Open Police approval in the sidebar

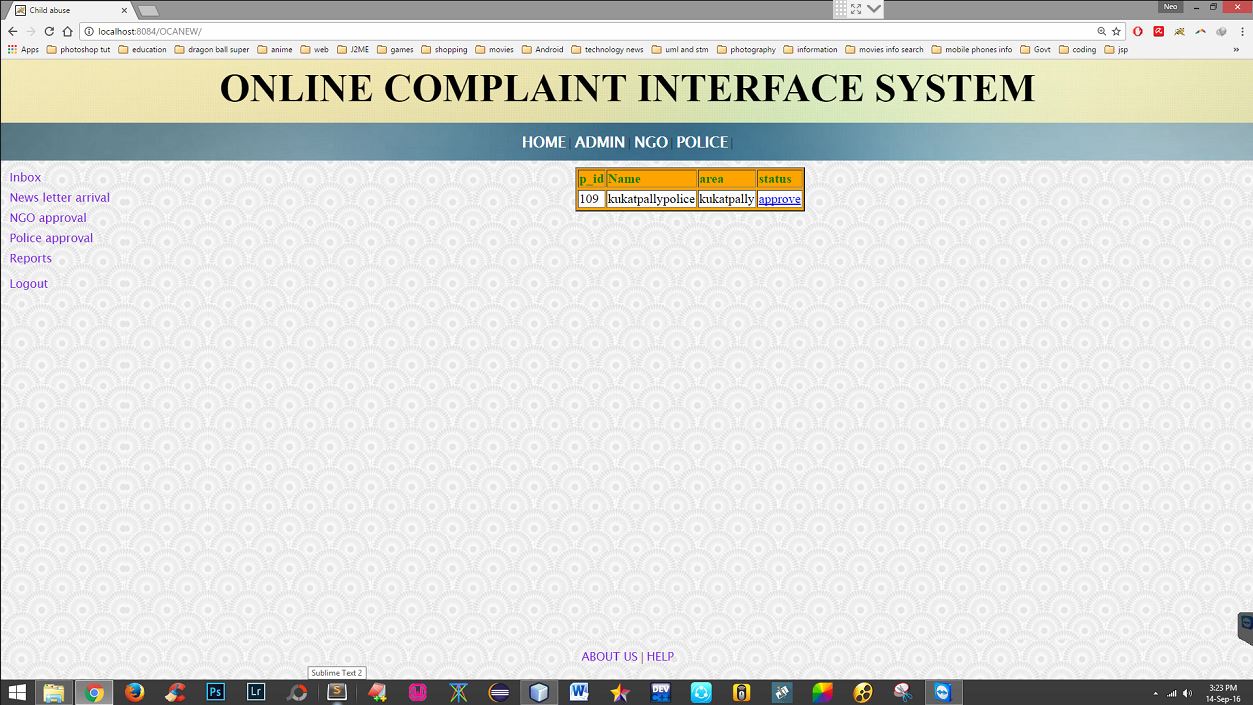click(x=51, y=238)
